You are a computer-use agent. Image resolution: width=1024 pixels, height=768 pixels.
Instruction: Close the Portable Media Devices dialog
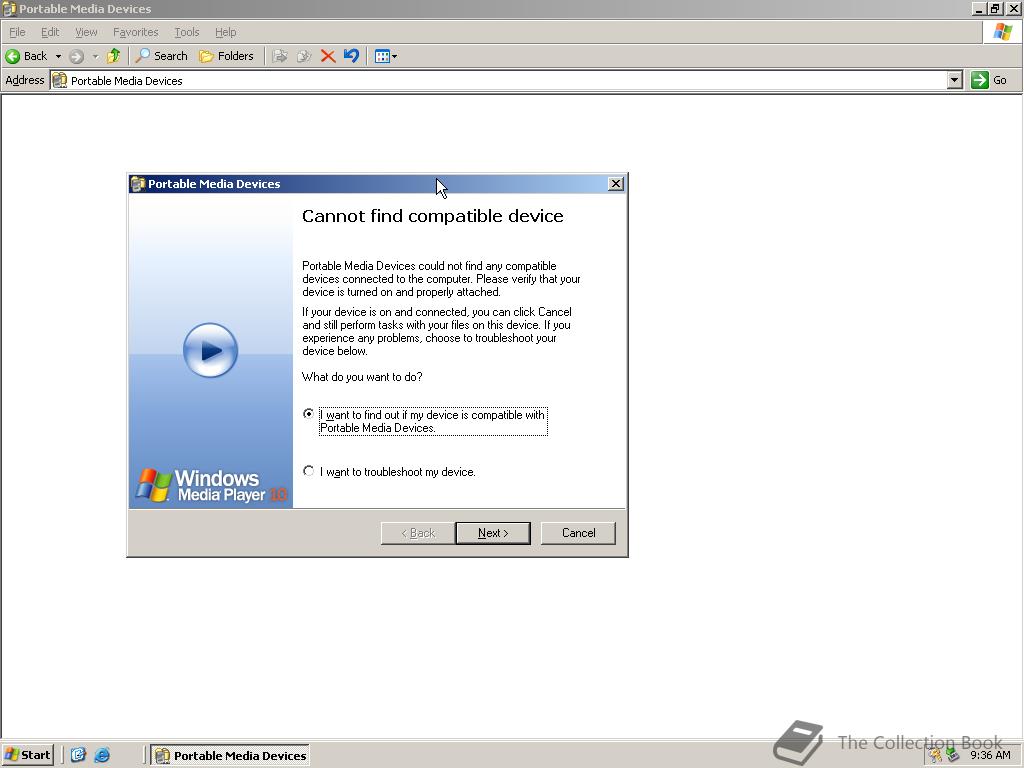tap(615, 184)
